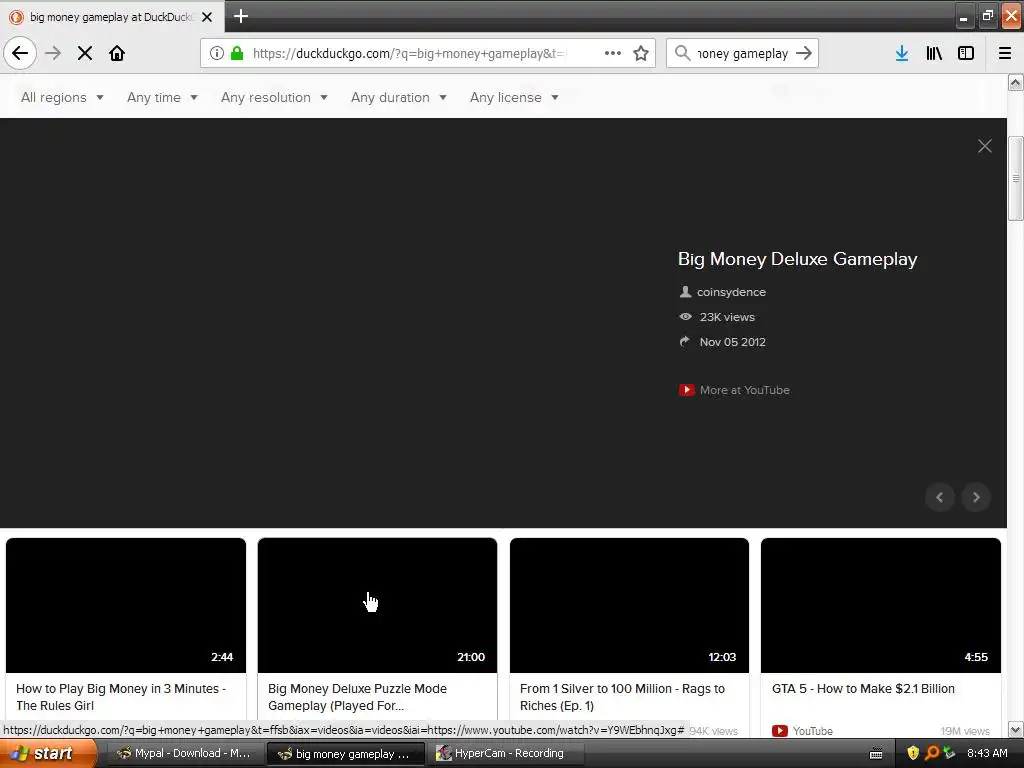
Task: Click the YouTube logo under the GTA 5 card
Action: pos(780,731)
